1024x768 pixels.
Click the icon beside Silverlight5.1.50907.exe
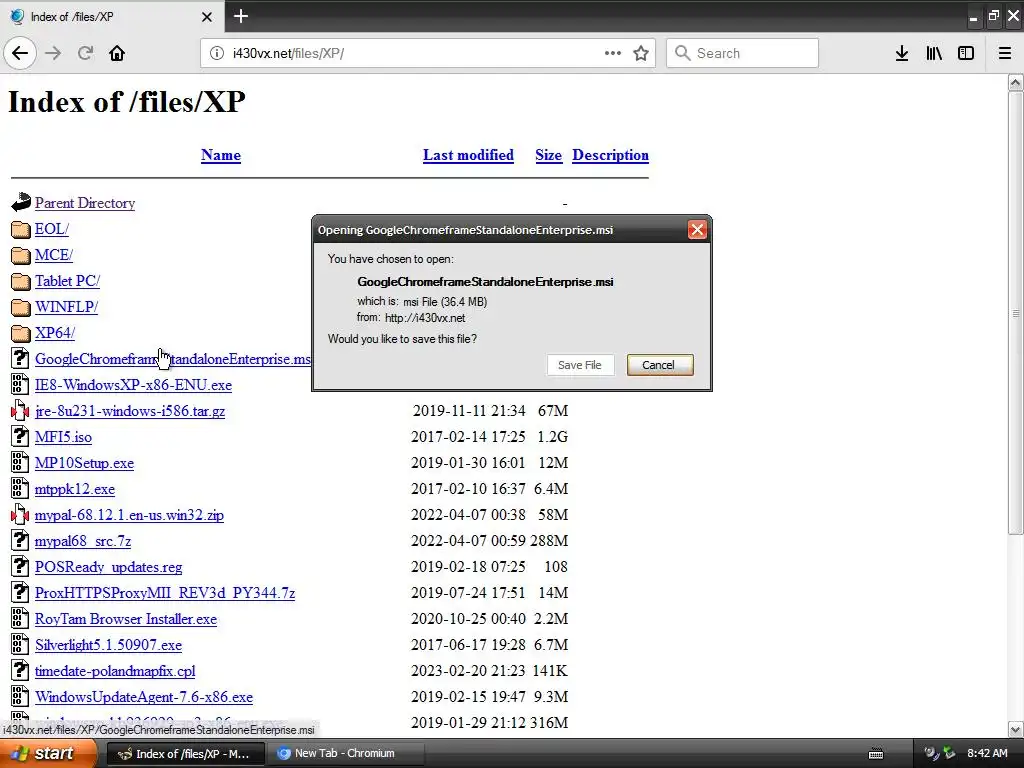click(20, 645)
